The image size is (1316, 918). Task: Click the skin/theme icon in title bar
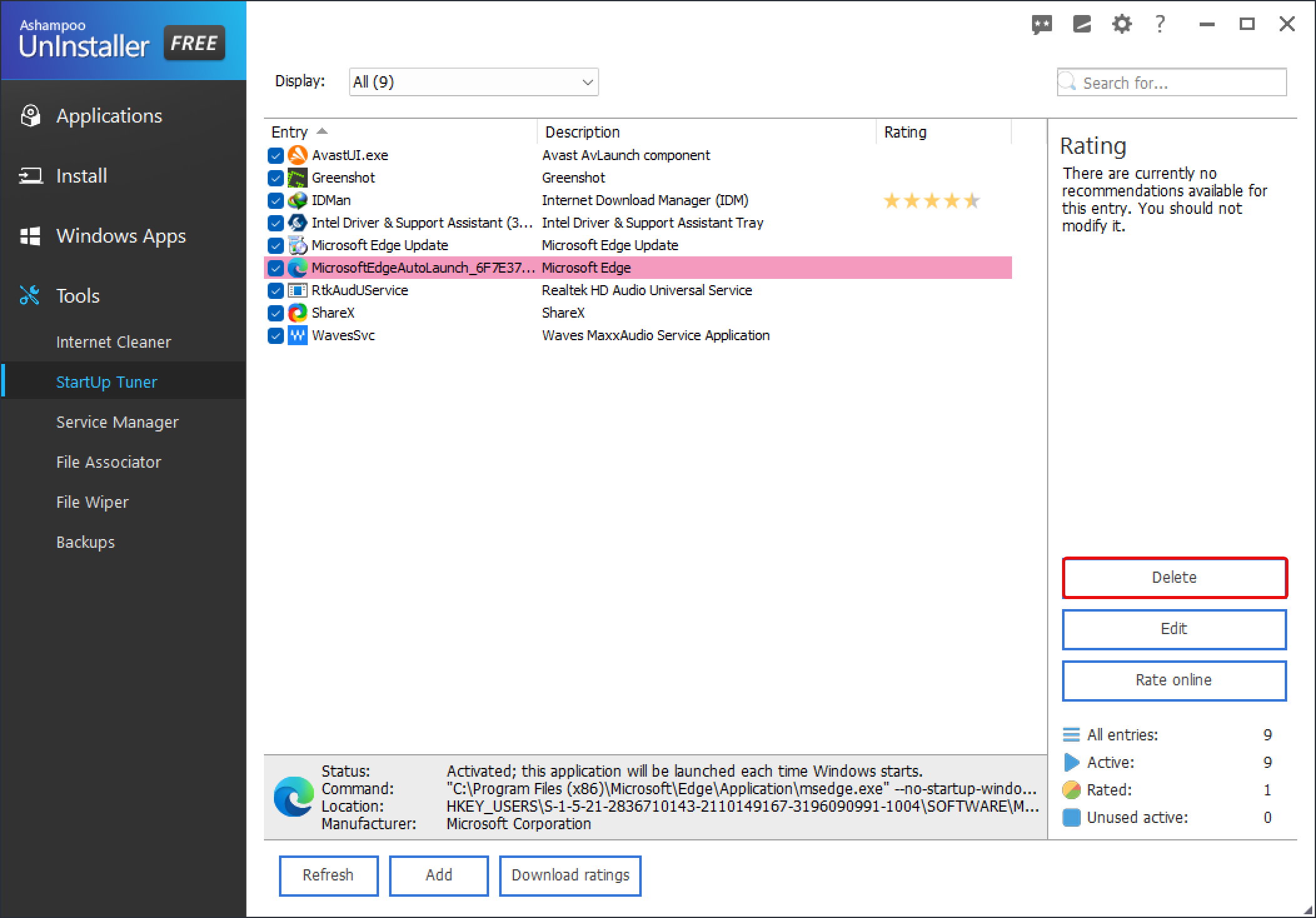[1081, 24]
